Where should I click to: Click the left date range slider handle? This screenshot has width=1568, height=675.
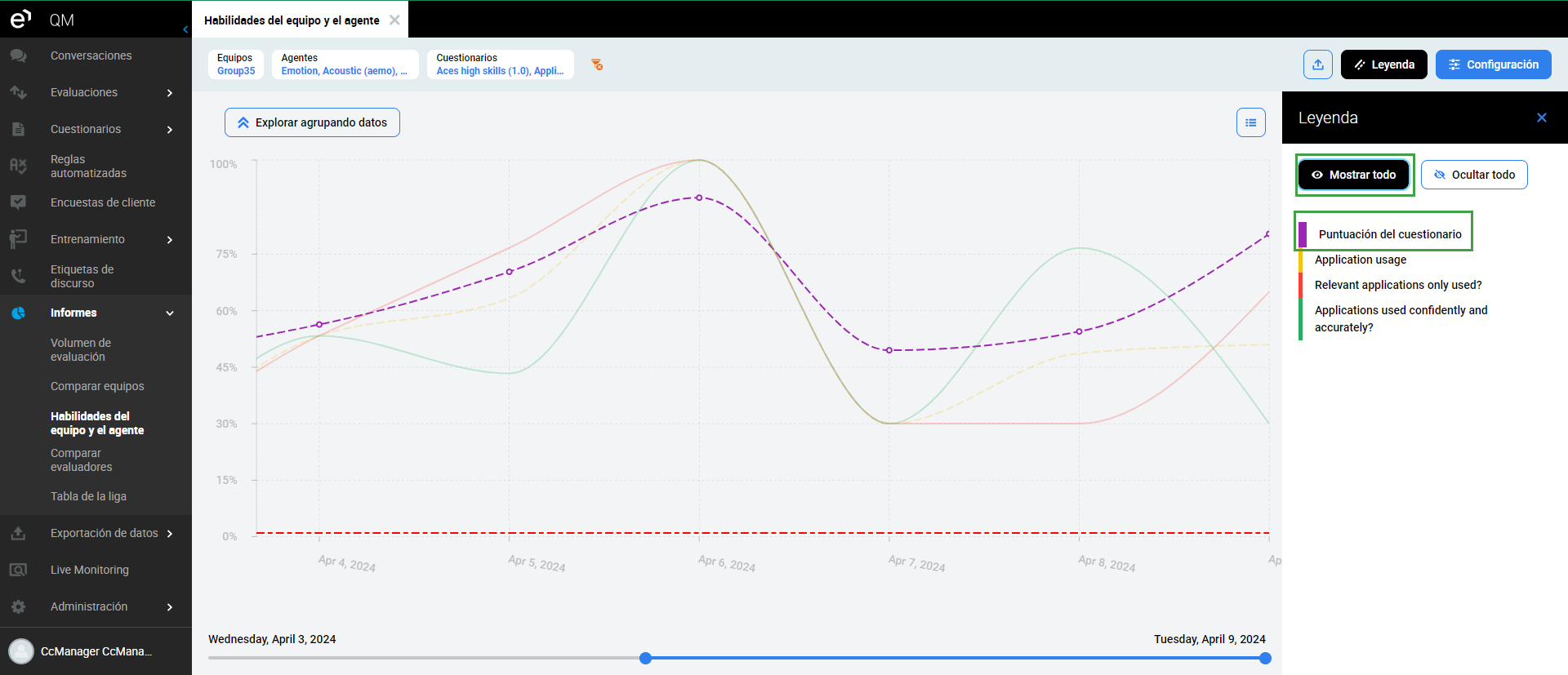645,658
